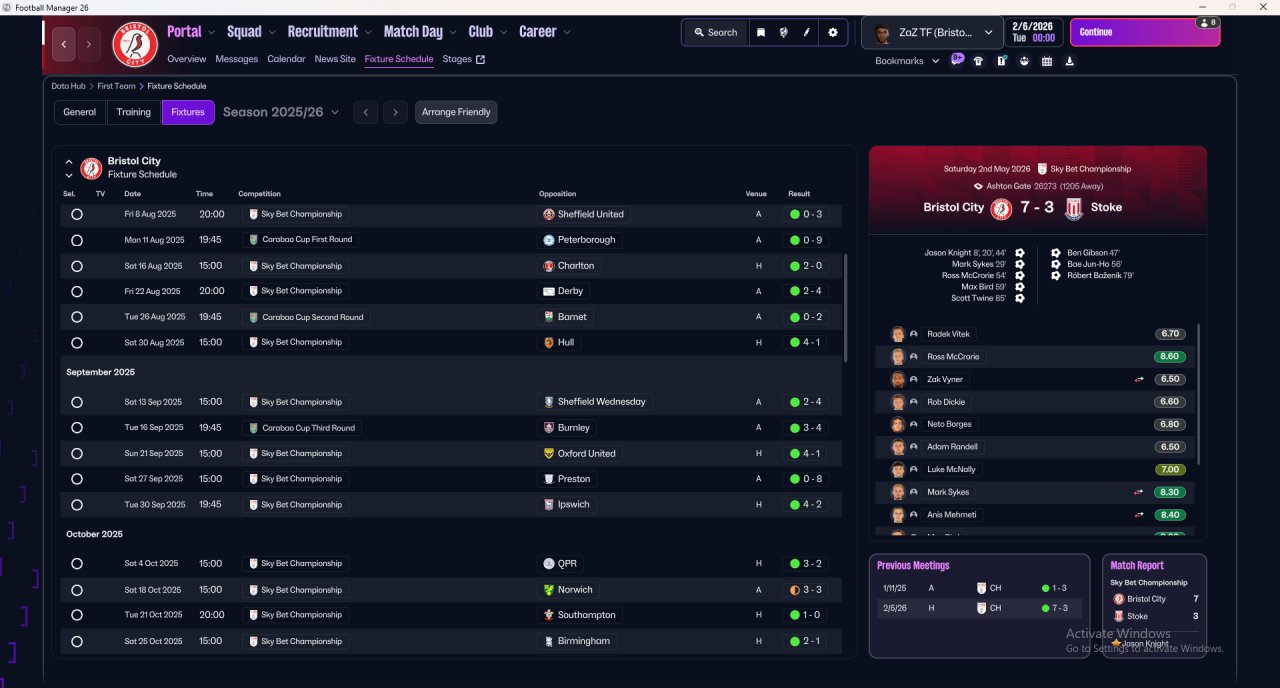The height and width of the screenshot is (688, 1280).
Task: Open the Overview sub-tab
Action: (187, 59)
